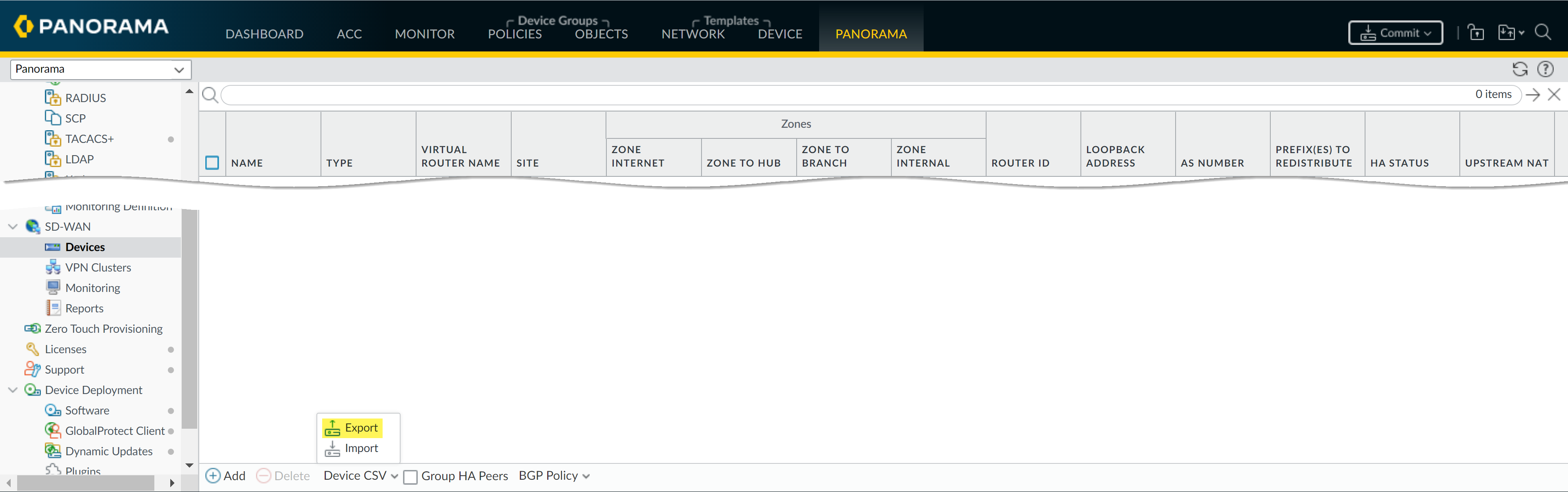Toggle the select-all checkbox in table header
1568x492 pixels.
tap(212, 163)
